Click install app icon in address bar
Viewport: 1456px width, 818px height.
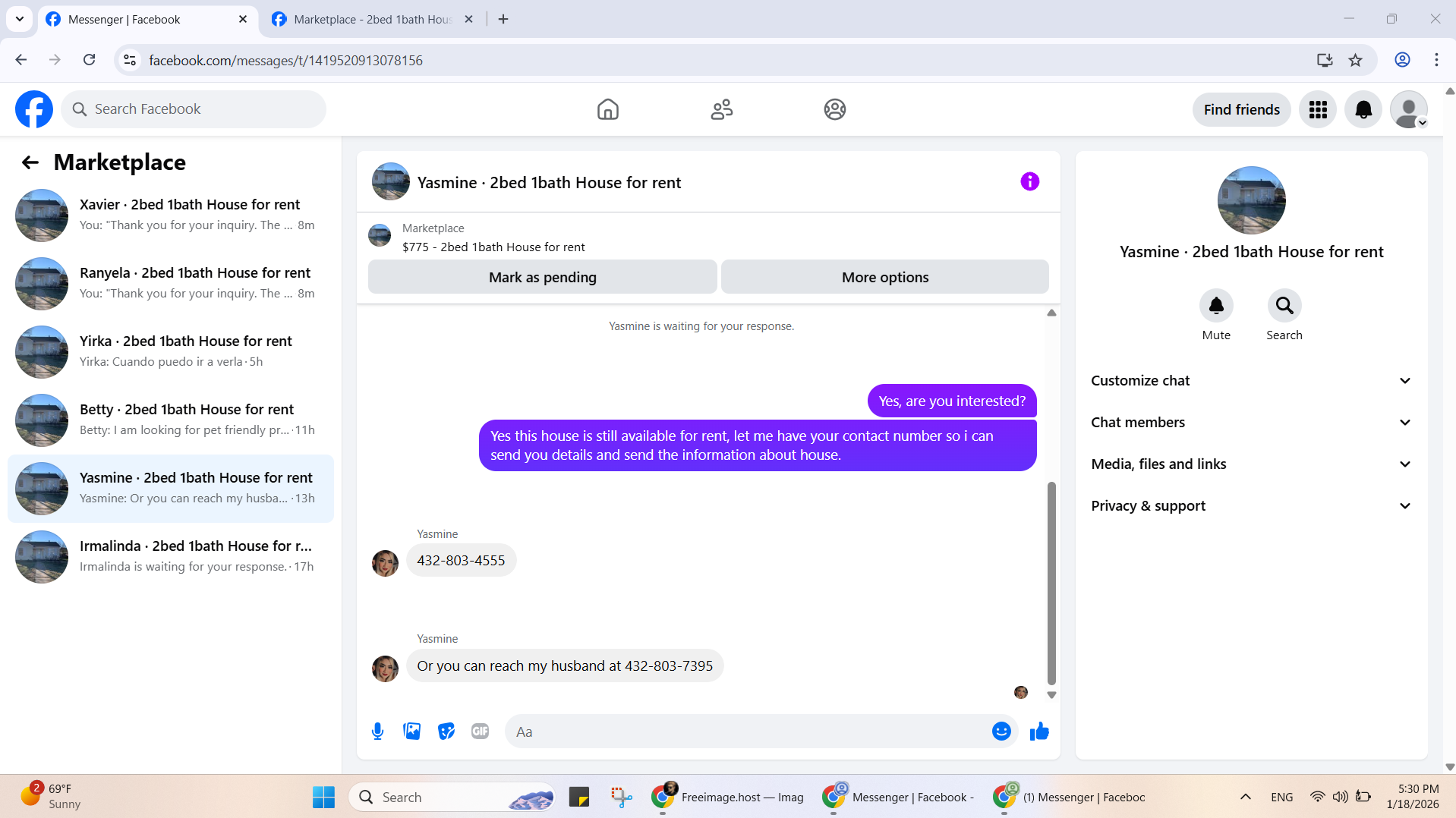[x=1325, y=60]
